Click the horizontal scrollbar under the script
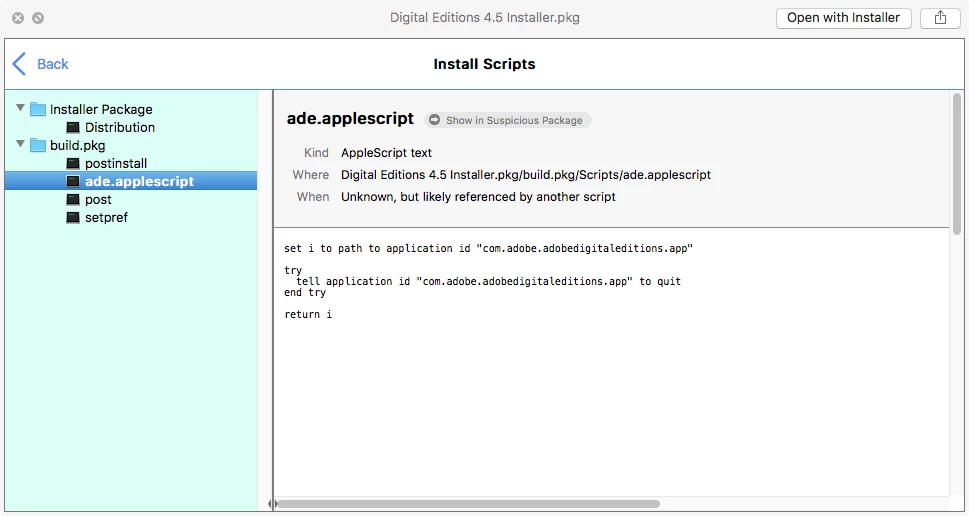 (x=468, y=504)
